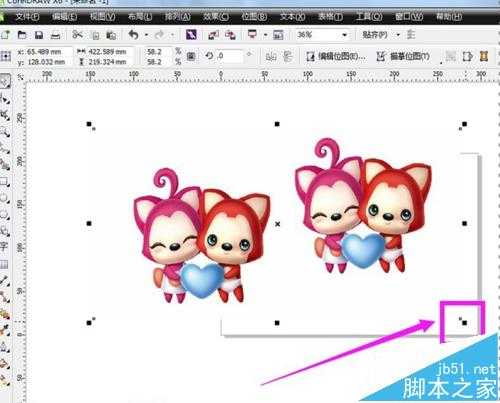Image resolution: width=500 pixels, height=403 pixels.
Task: Expand the undo history dropdown arrow
Action: point(146,35)
